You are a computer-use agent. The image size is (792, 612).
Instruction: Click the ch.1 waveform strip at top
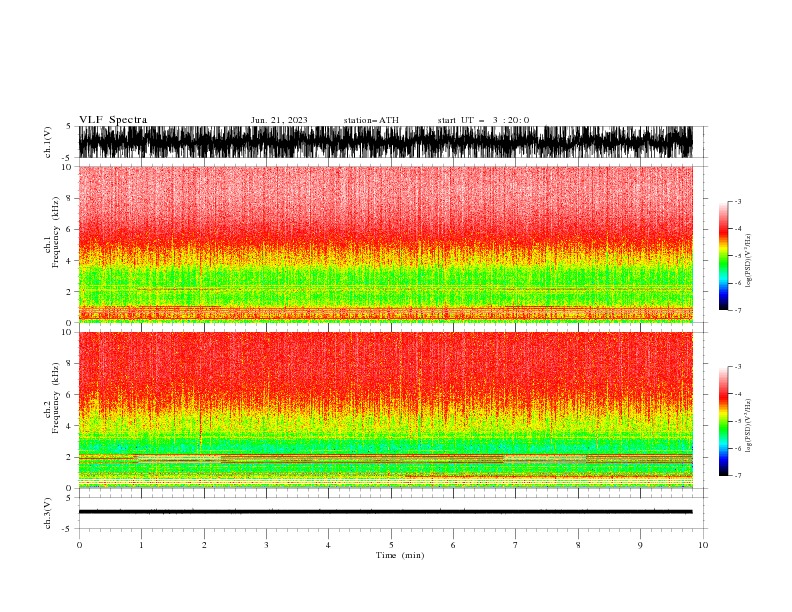386,142
